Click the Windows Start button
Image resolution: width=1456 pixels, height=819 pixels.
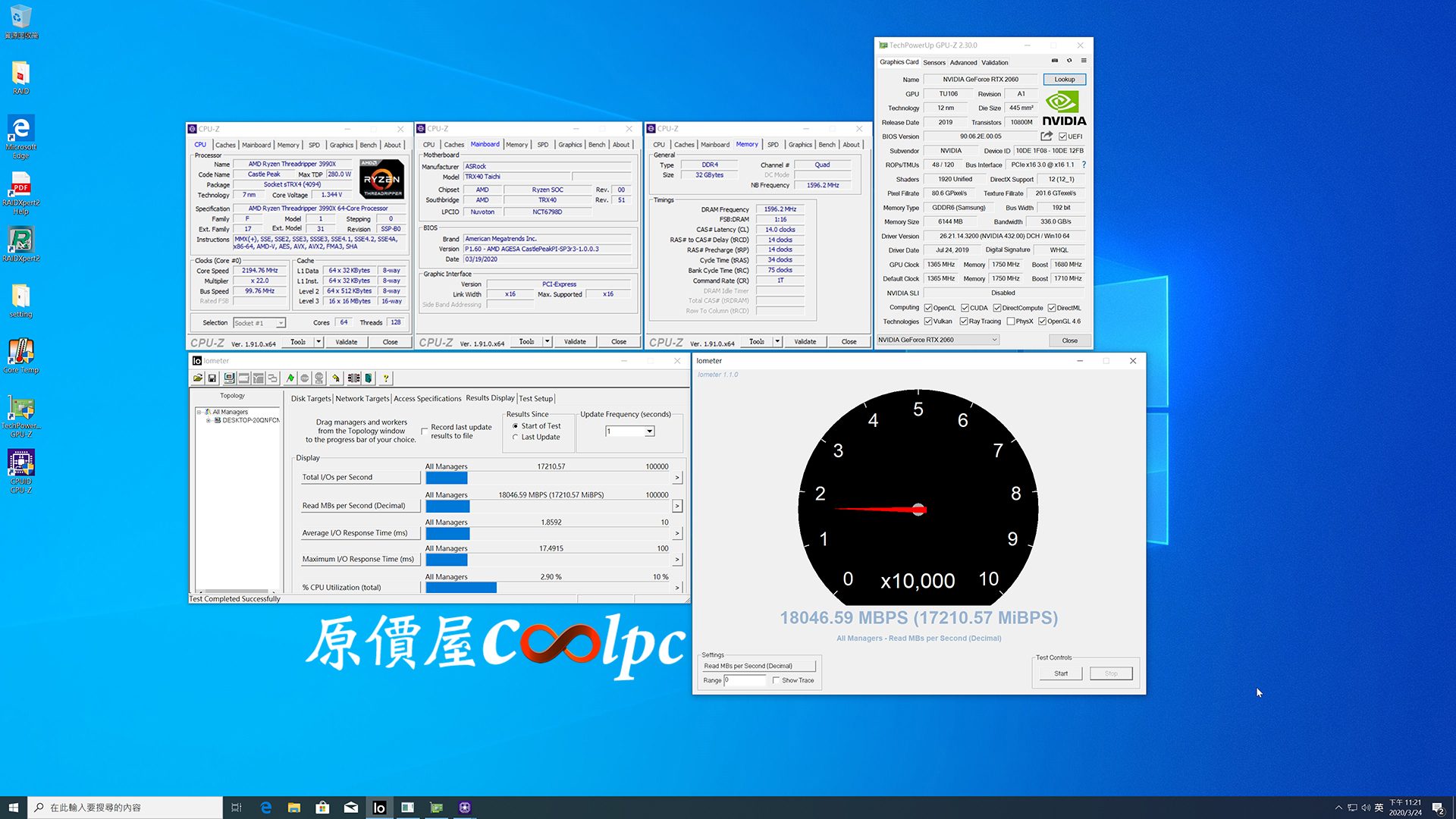click(13, 808)
